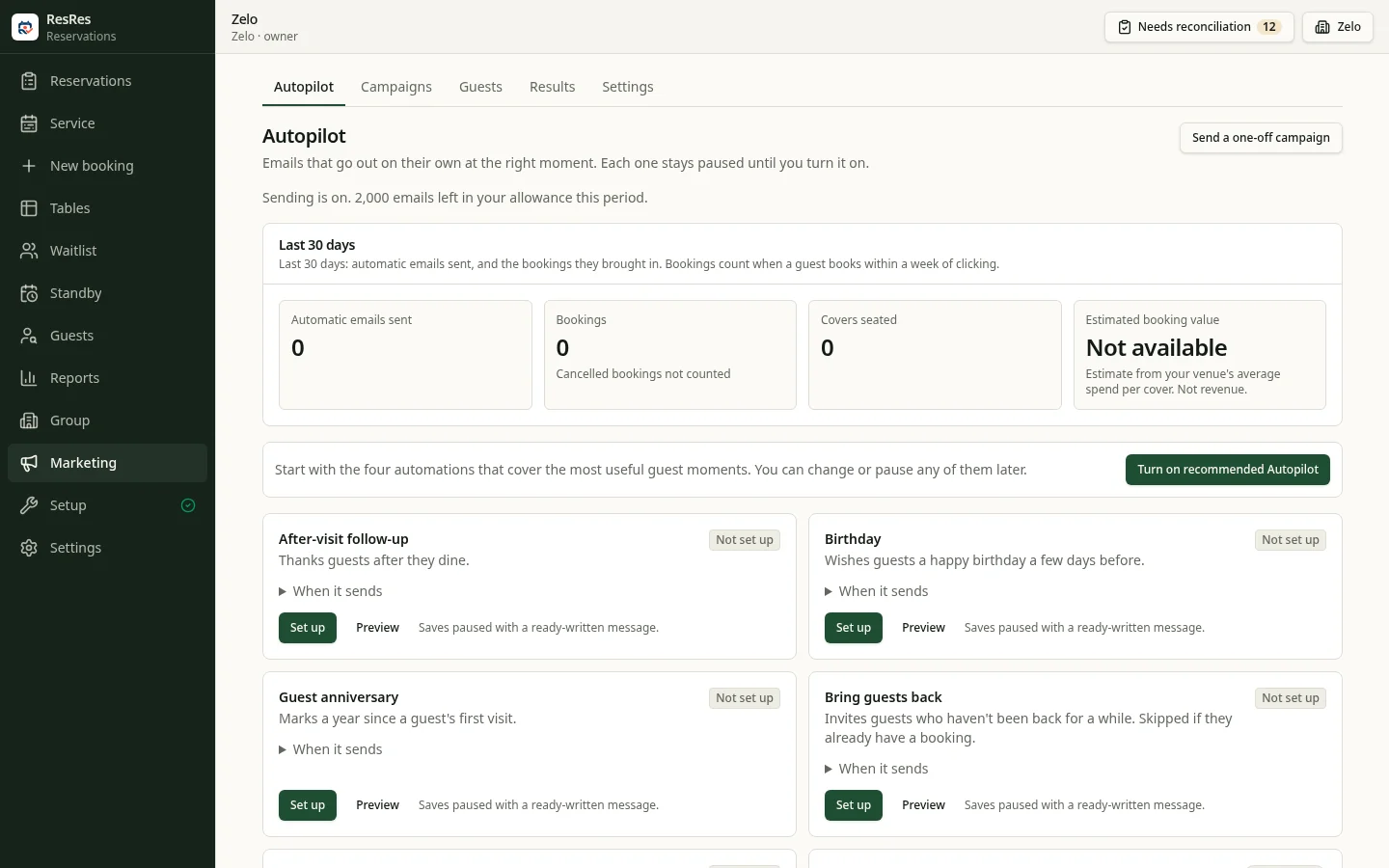This screenshot has width=1389, height=868.
Task: Preview the Bring guests back email
Action: pyautogui.click(x=923, y=805)
